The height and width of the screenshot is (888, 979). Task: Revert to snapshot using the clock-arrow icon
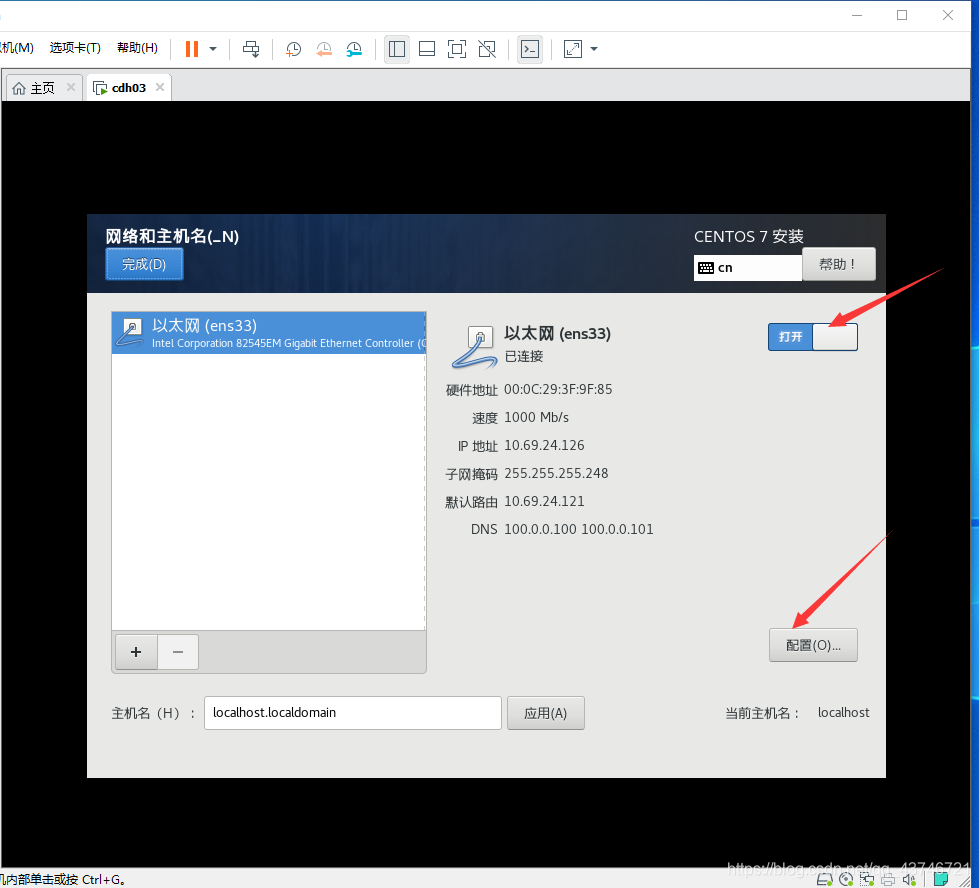[x=323, y=49]
